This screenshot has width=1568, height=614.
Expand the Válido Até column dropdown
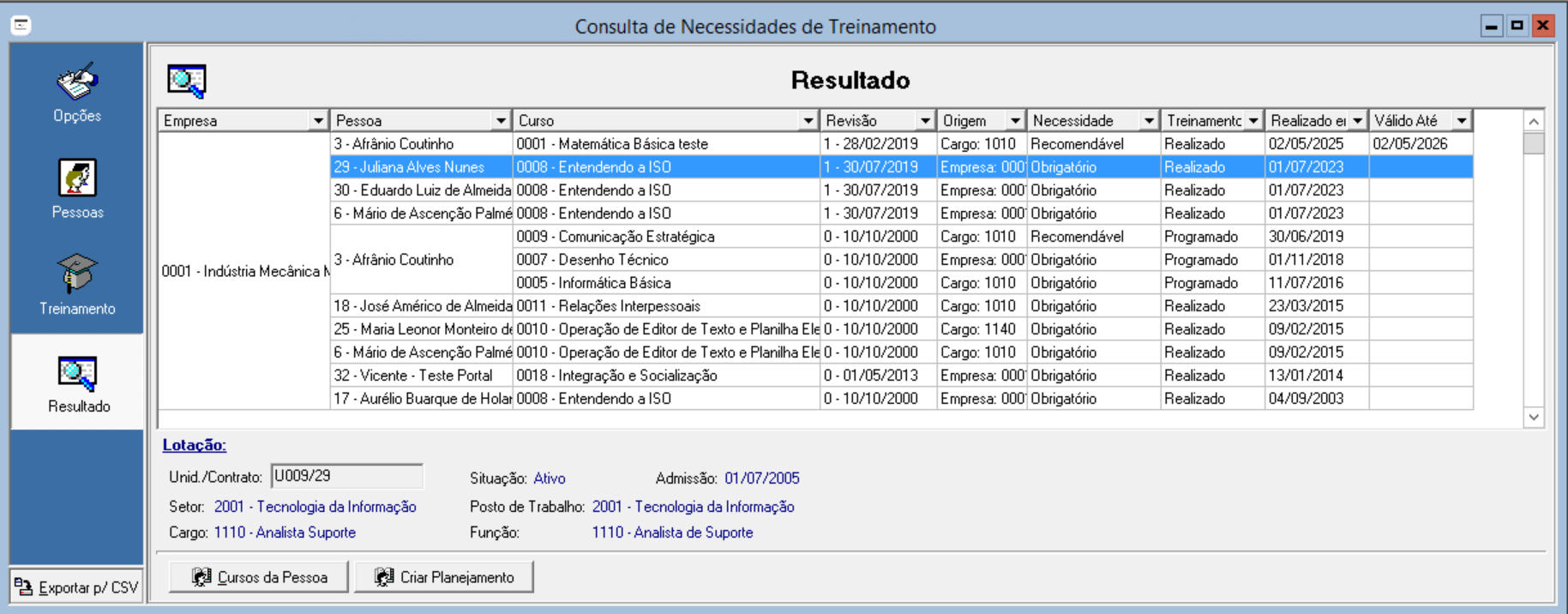pyautogui.click(x=1462, y=121)
